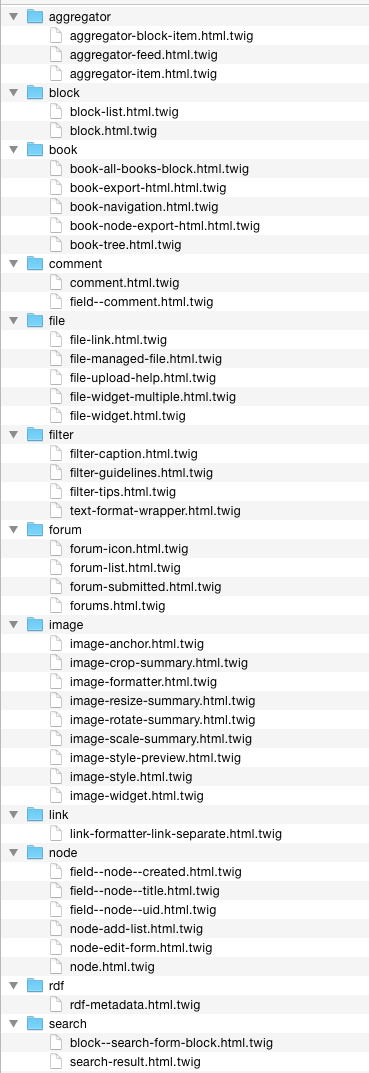Collapse the filter folder disclosure triangle
This screenshot has width=369, height=1073.
[x=13, y=435]
